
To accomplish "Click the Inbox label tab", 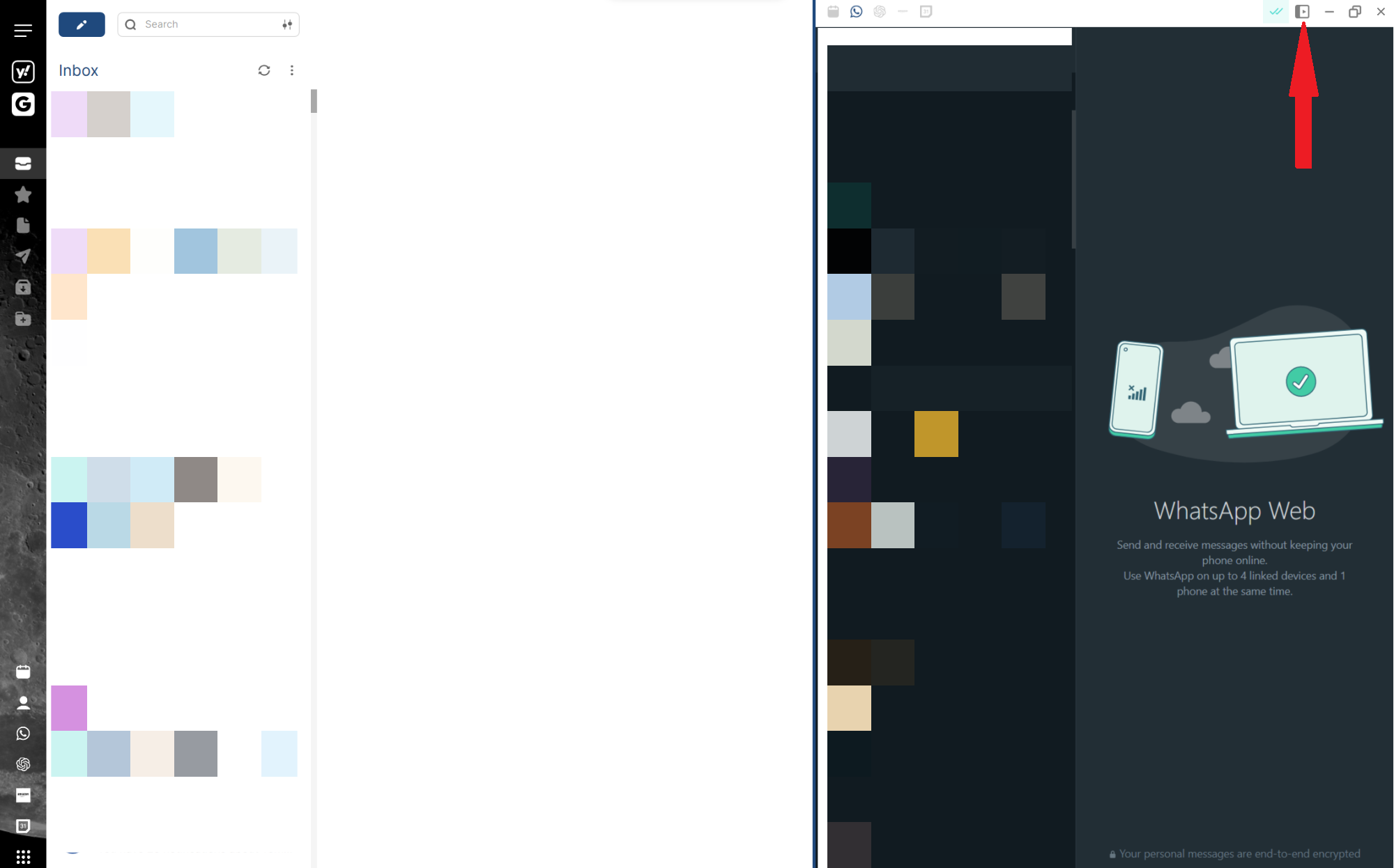I will pos(78,69).
